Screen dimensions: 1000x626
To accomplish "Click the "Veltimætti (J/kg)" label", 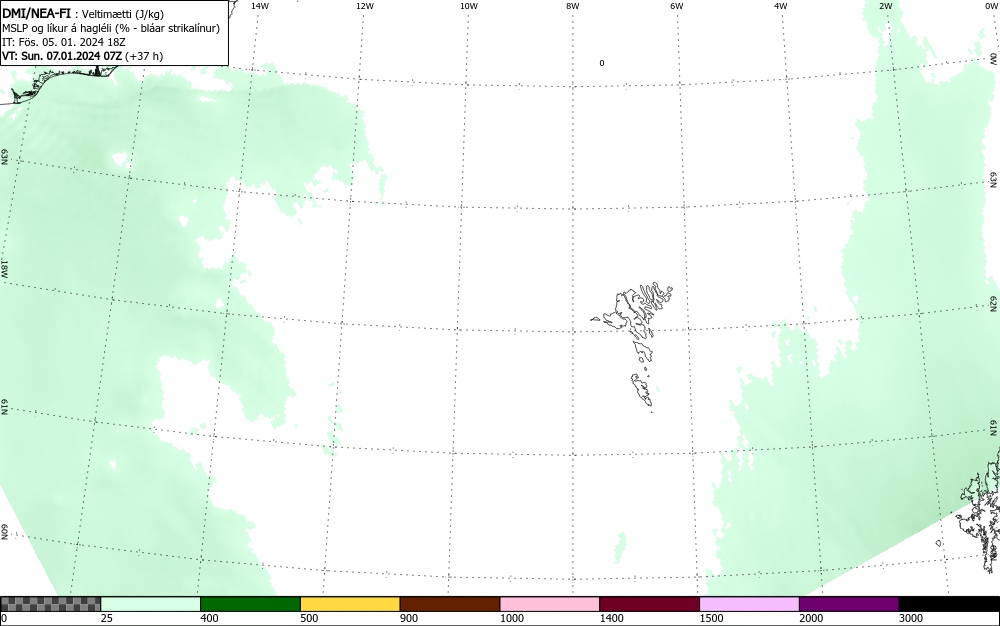I will point(123,14).
